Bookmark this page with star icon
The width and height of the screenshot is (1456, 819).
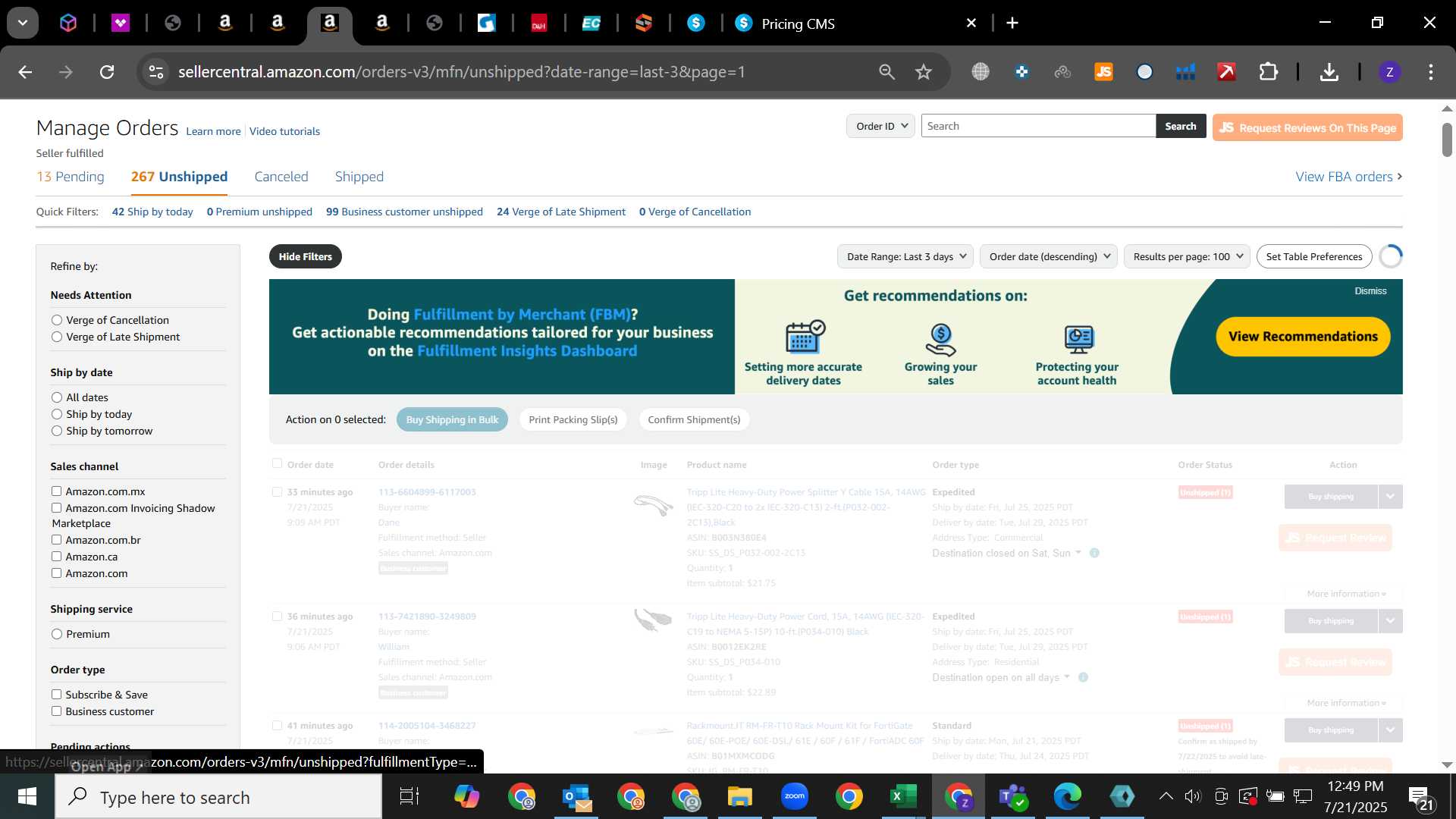[x=923, y=72]
